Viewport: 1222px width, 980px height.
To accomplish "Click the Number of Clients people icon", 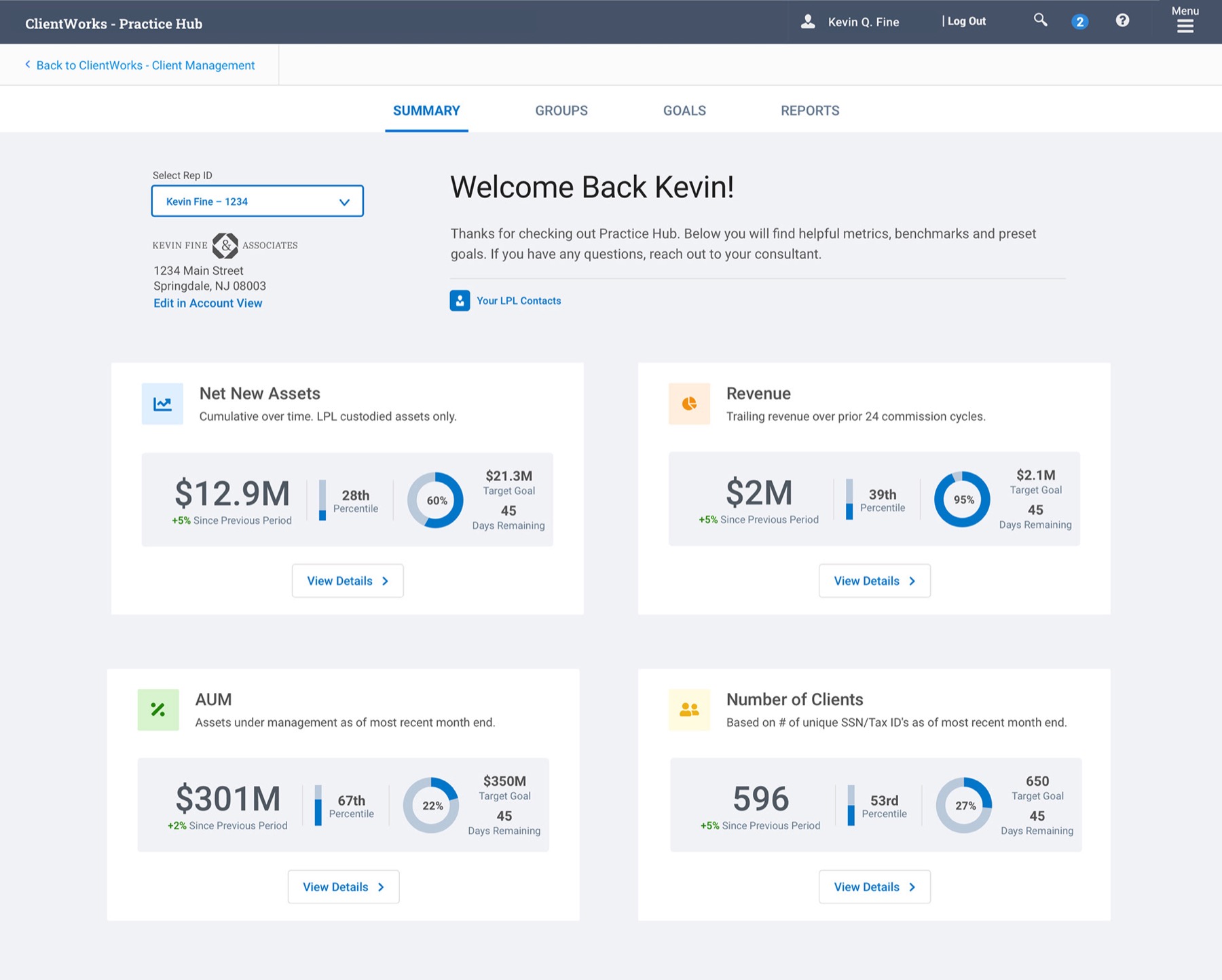I will click(689, 710).
